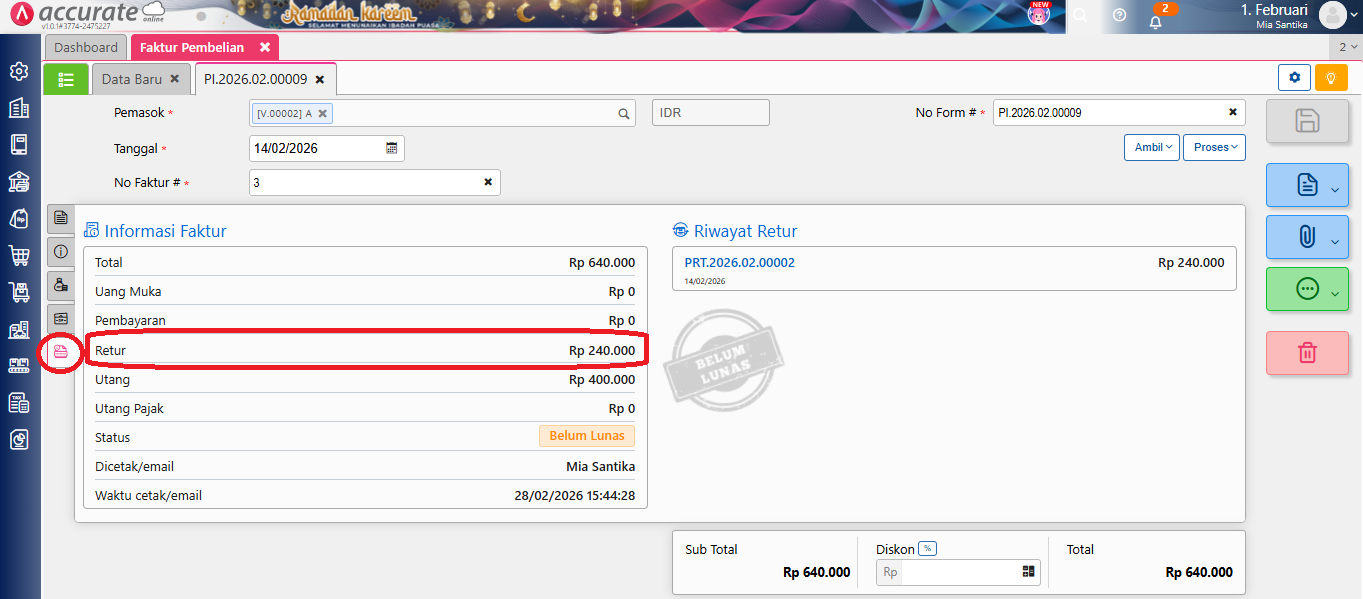Open the form settings gear button
Viewport: 1363px width, 599px height.
point(1294,78)
